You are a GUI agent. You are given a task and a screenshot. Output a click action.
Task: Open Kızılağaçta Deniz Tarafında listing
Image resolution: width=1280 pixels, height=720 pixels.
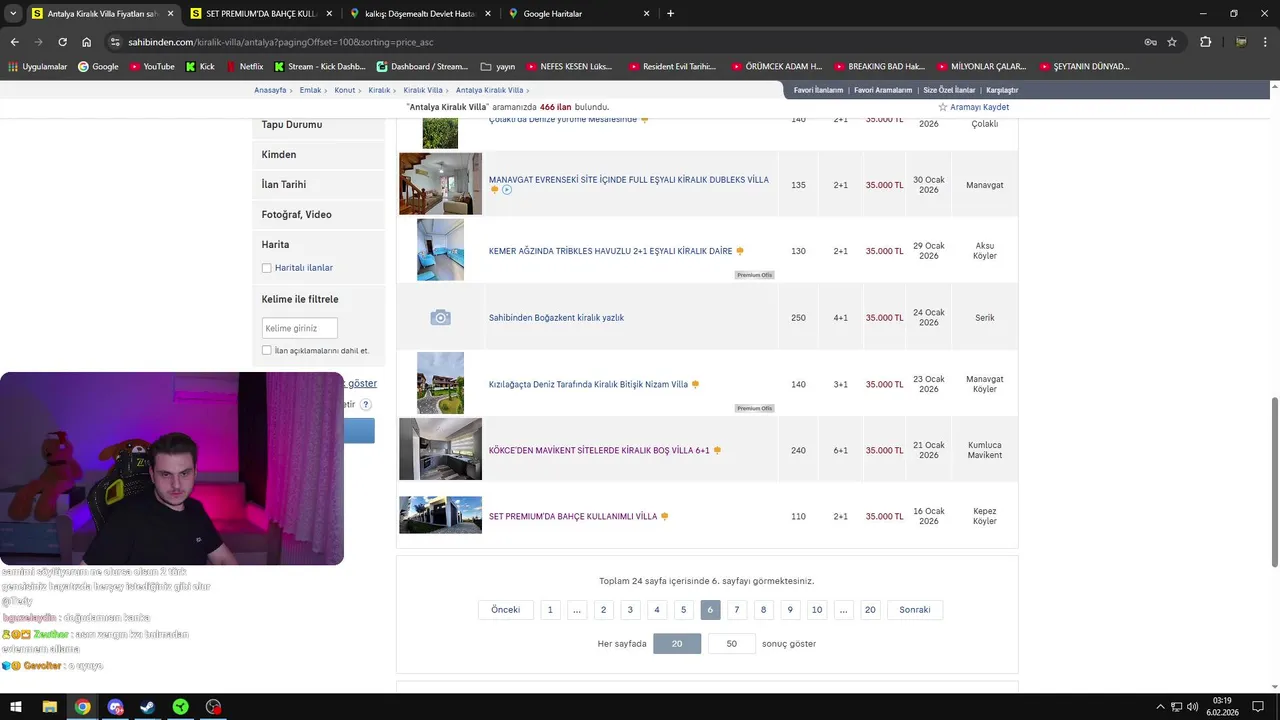[588, 384]
